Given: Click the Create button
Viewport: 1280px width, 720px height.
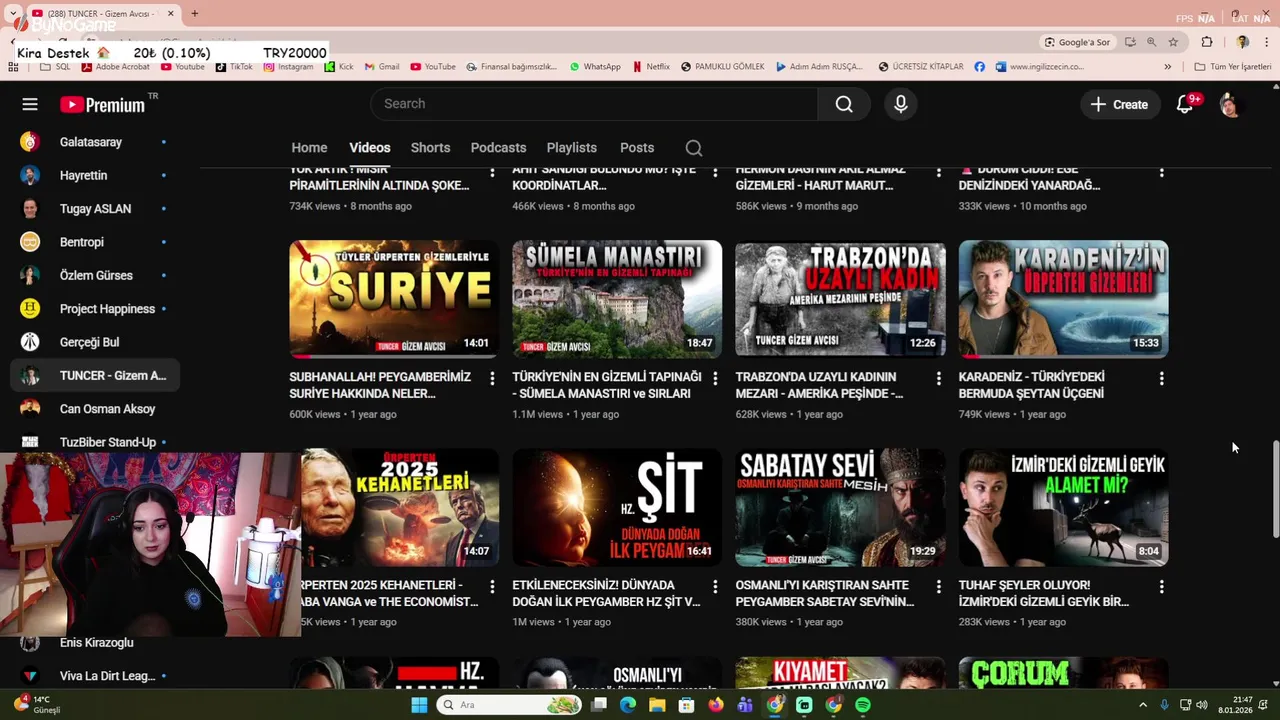Looking at the screenshot, I should pos(1119,104).
